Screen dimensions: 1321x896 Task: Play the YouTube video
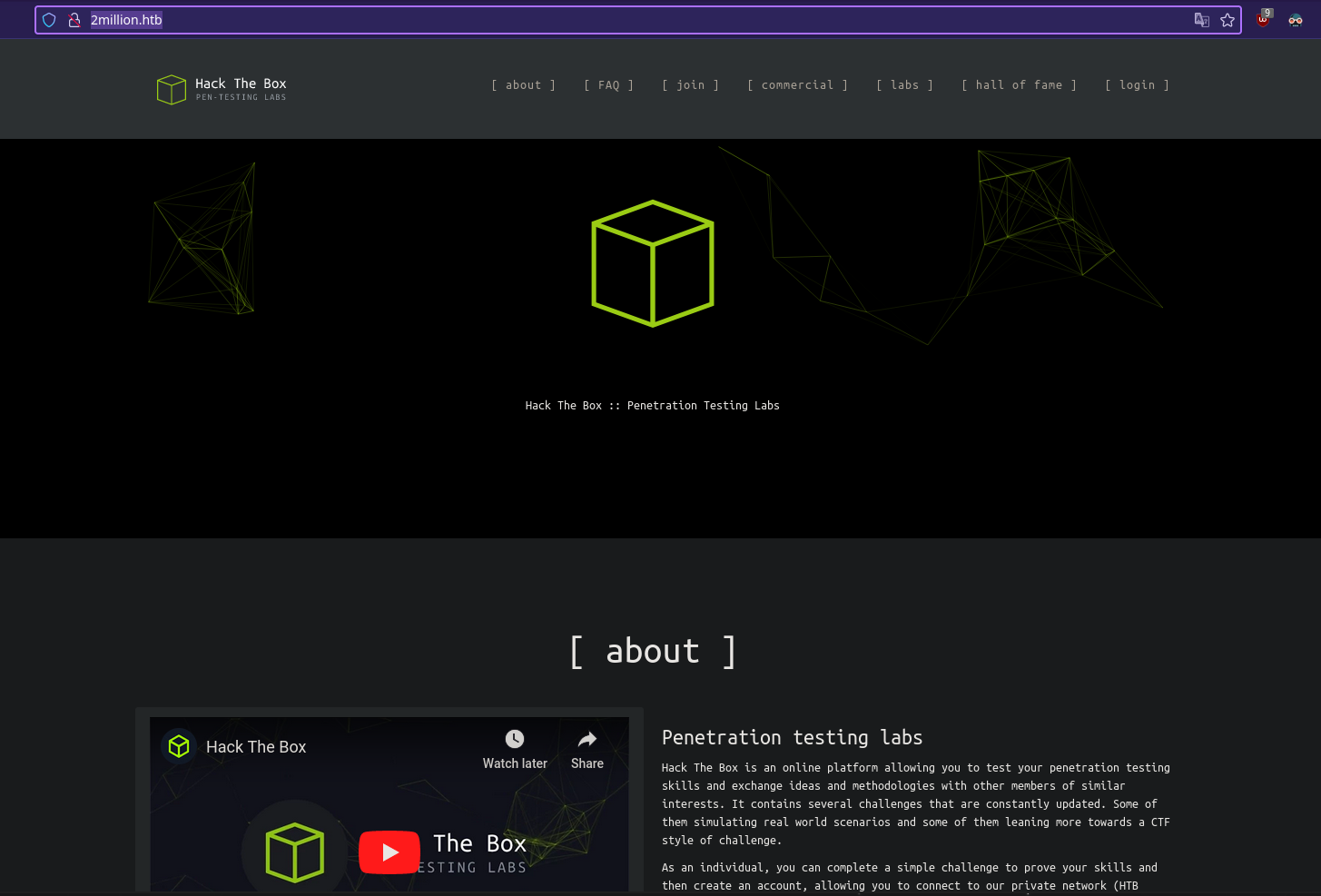tap(389, 852)
